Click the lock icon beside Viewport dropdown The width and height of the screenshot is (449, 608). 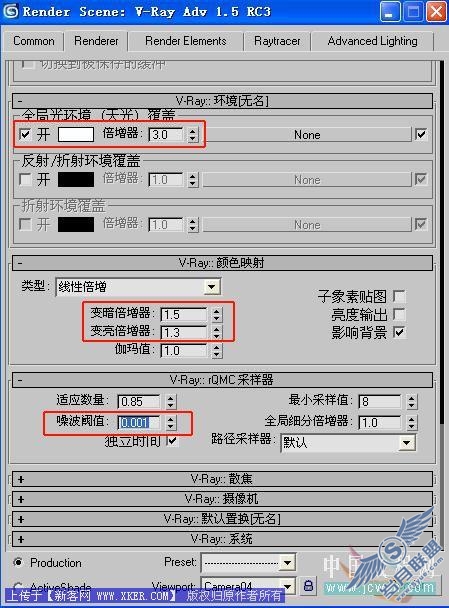(x=308, y=585)
